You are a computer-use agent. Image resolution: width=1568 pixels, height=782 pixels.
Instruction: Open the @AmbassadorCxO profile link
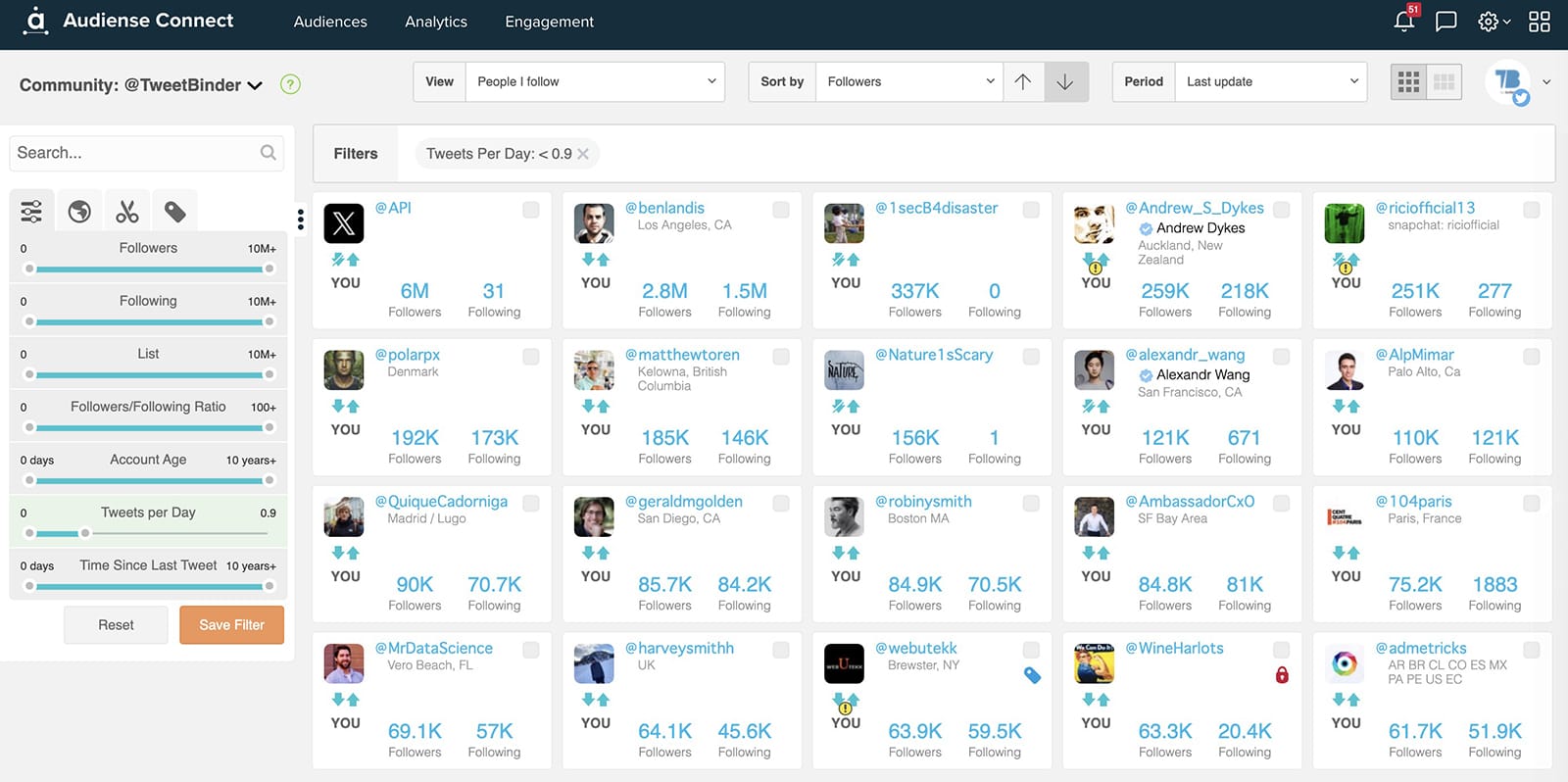click(x=1190, y=501)
